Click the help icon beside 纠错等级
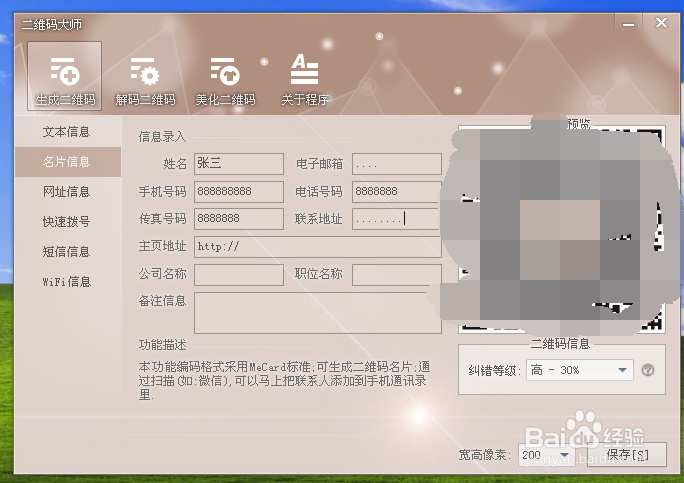 coord(648,370)
